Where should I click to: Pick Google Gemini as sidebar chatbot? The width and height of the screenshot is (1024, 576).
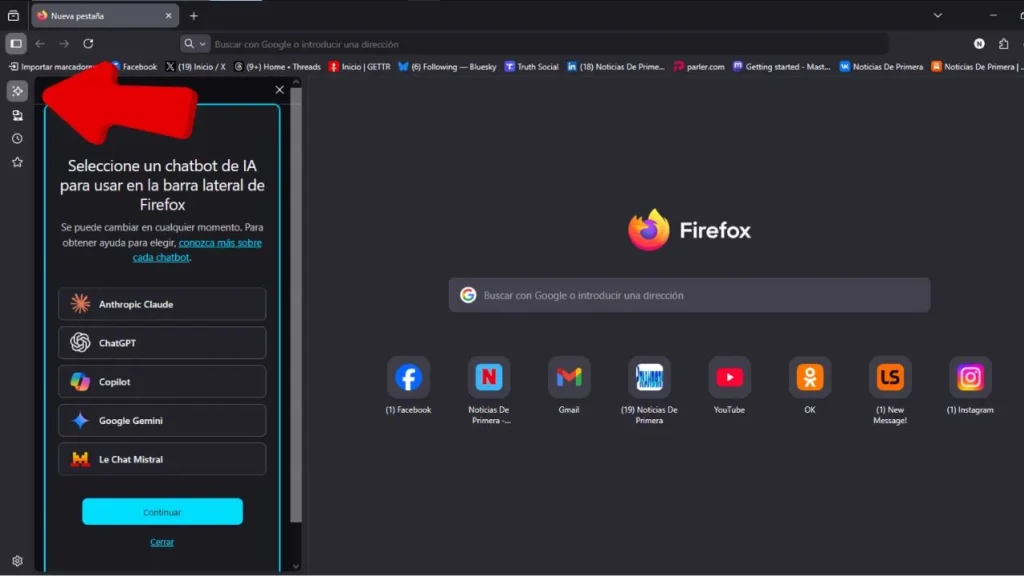[x=162, y=420]
